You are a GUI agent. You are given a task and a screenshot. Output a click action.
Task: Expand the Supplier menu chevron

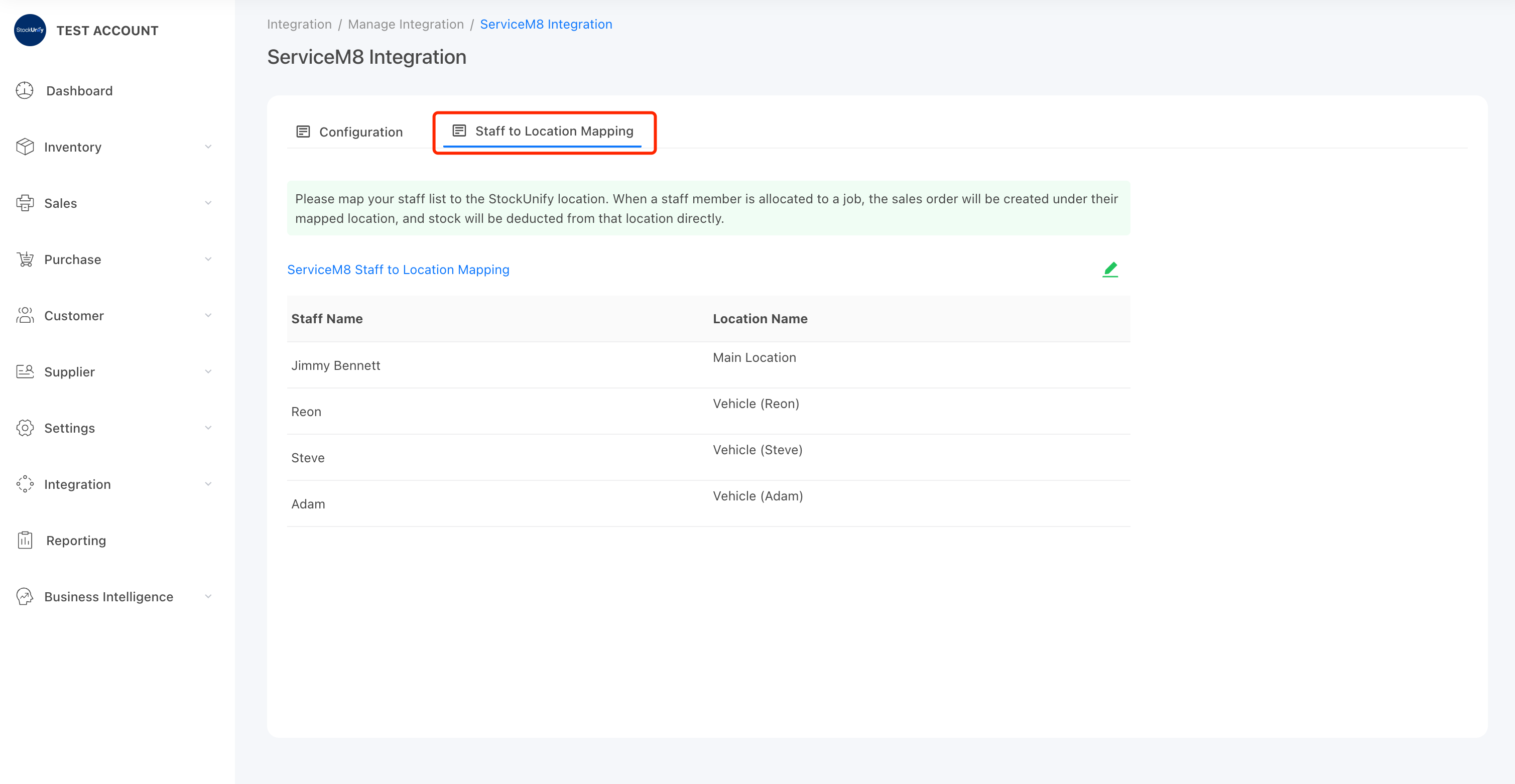click(x=208, y=372)
